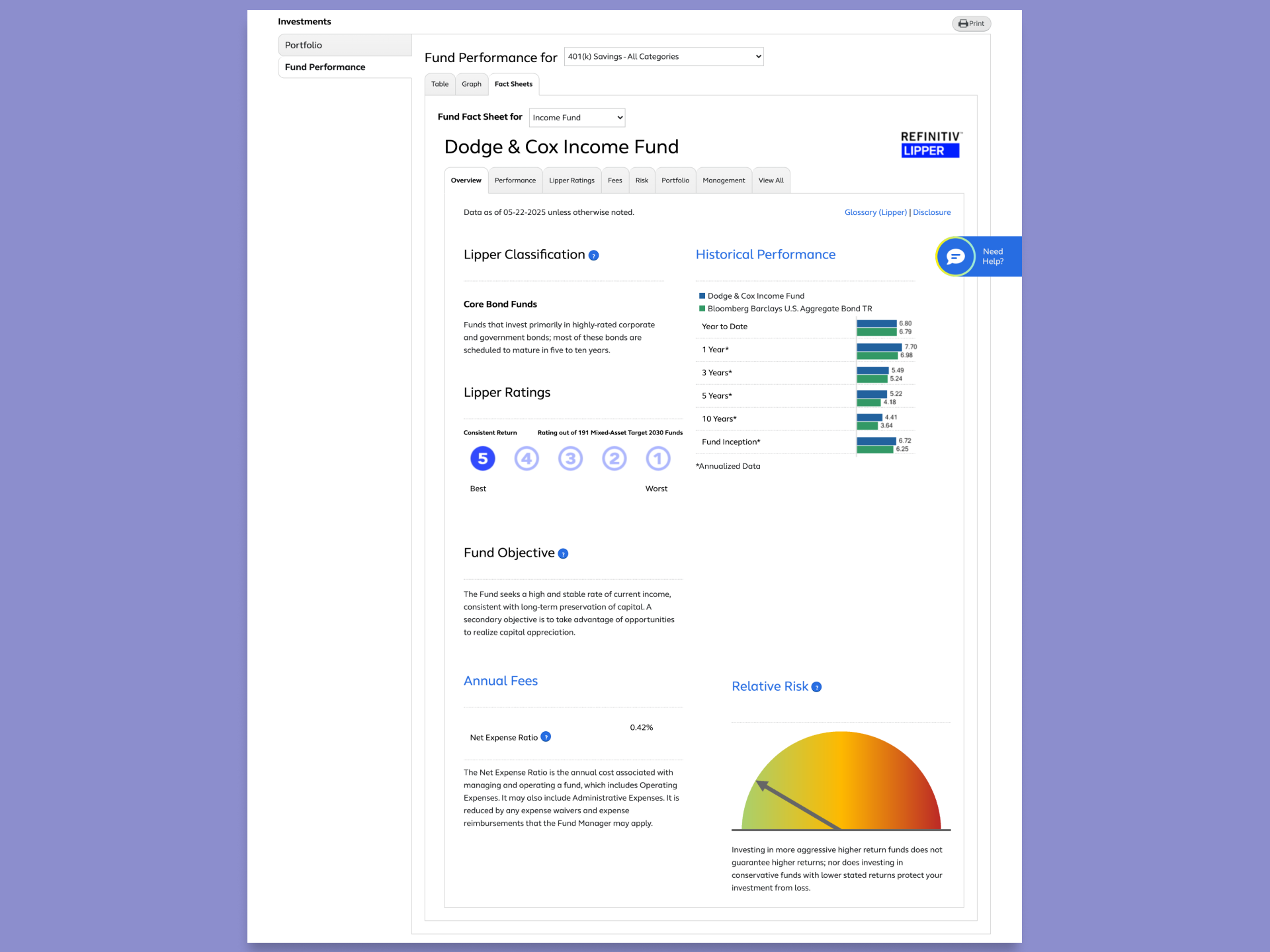Image resolution: width=1270 pixels, height=952 pixels.
Task: Open the Performance tab
Action: 515,180
